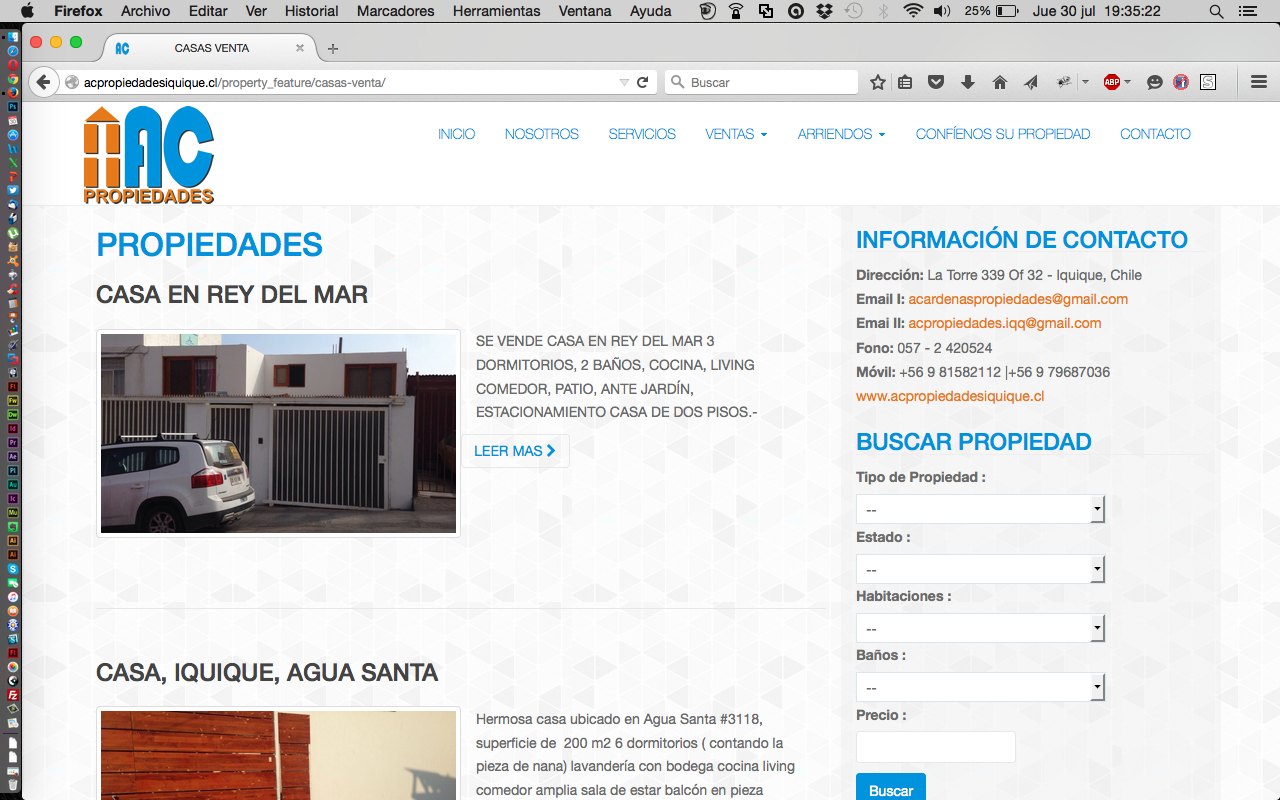Reload the page with the refresh icon

[x=642, y=82]
